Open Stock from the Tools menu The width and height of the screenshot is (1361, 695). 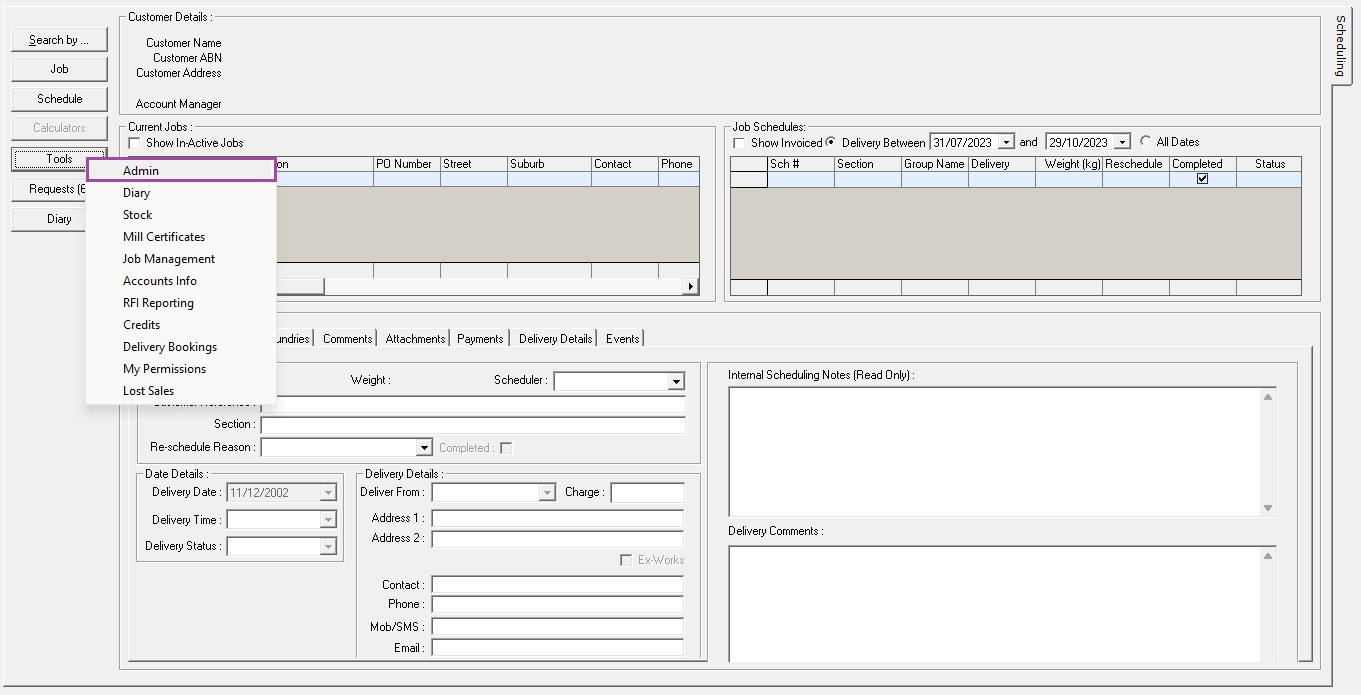(x=181, y=215)
